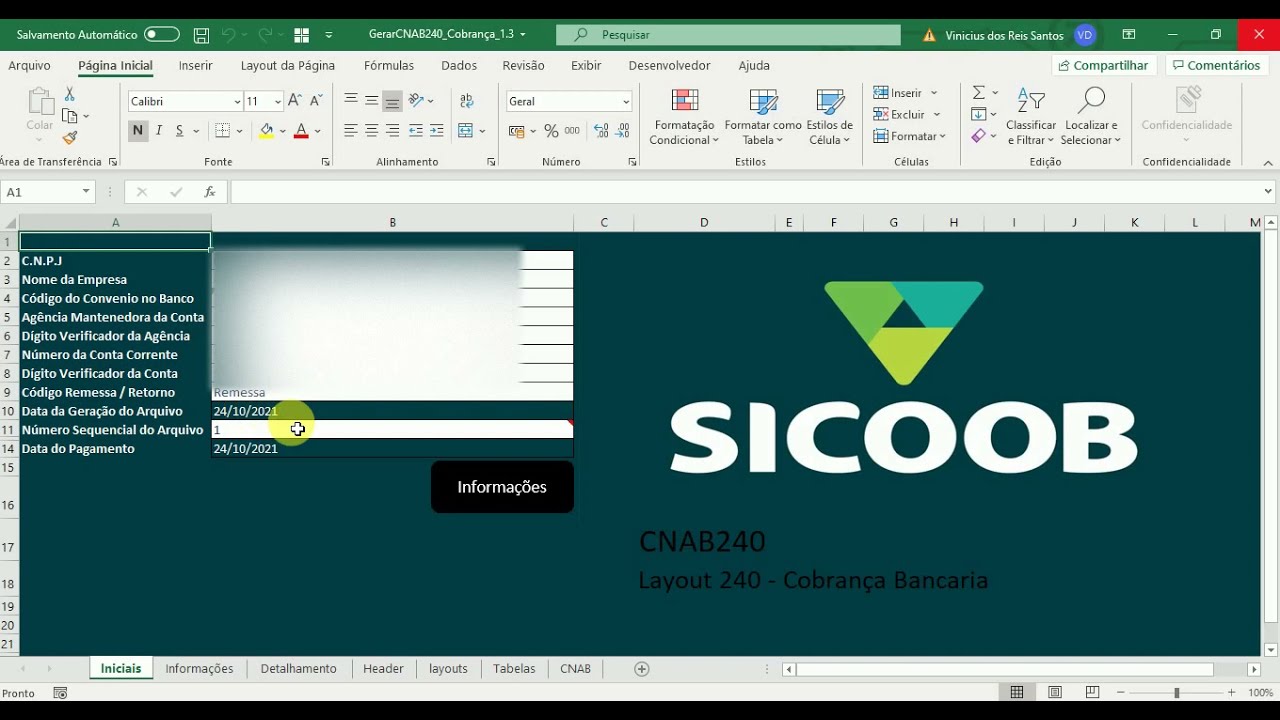Click Decrease Font Size icon
The image size is (1280, 720).
pyautogui.click(x=316, y=101)
